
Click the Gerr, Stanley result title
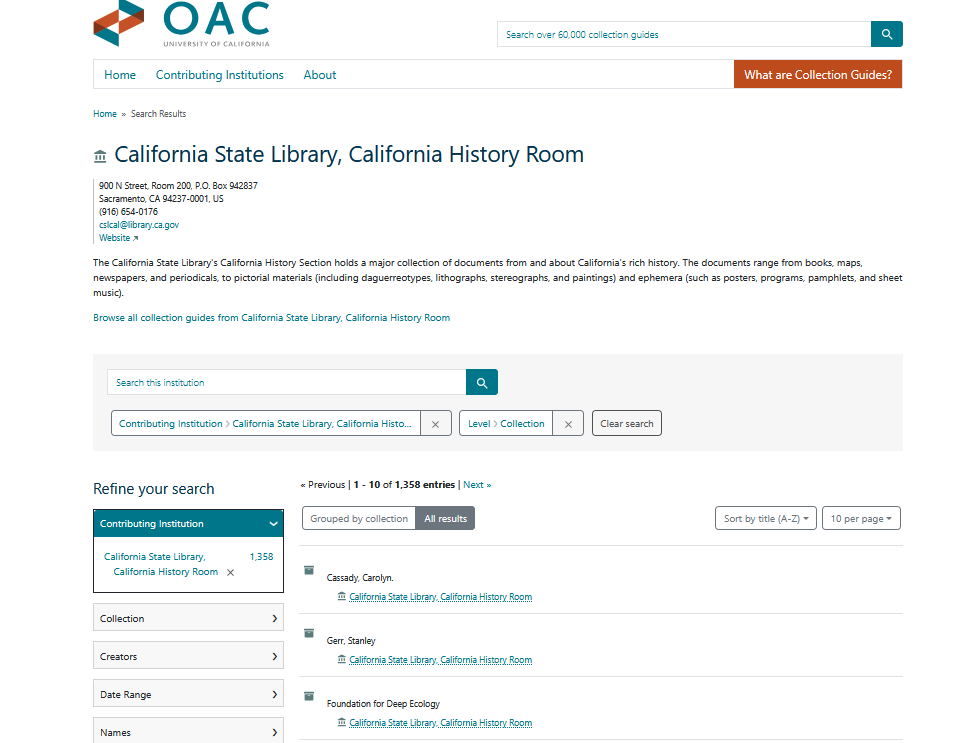351,641
